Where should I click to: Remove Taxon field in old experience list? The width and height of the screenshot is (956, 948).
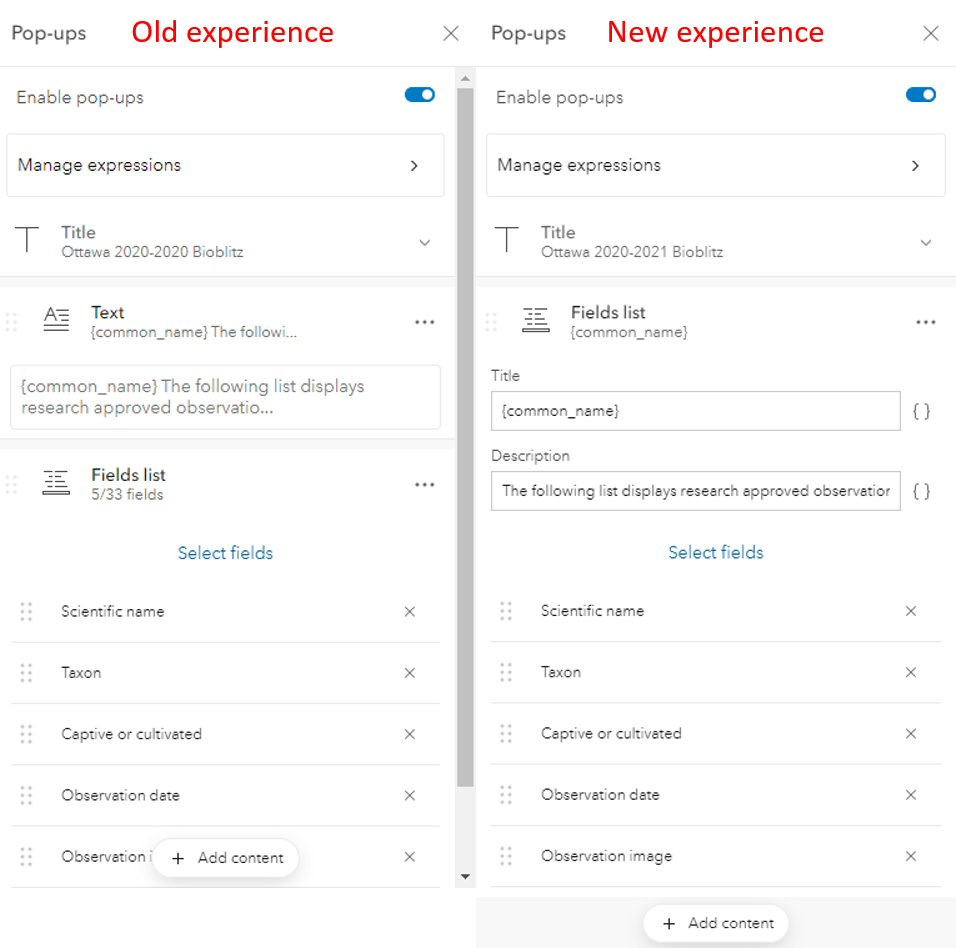tap(409, 673)
